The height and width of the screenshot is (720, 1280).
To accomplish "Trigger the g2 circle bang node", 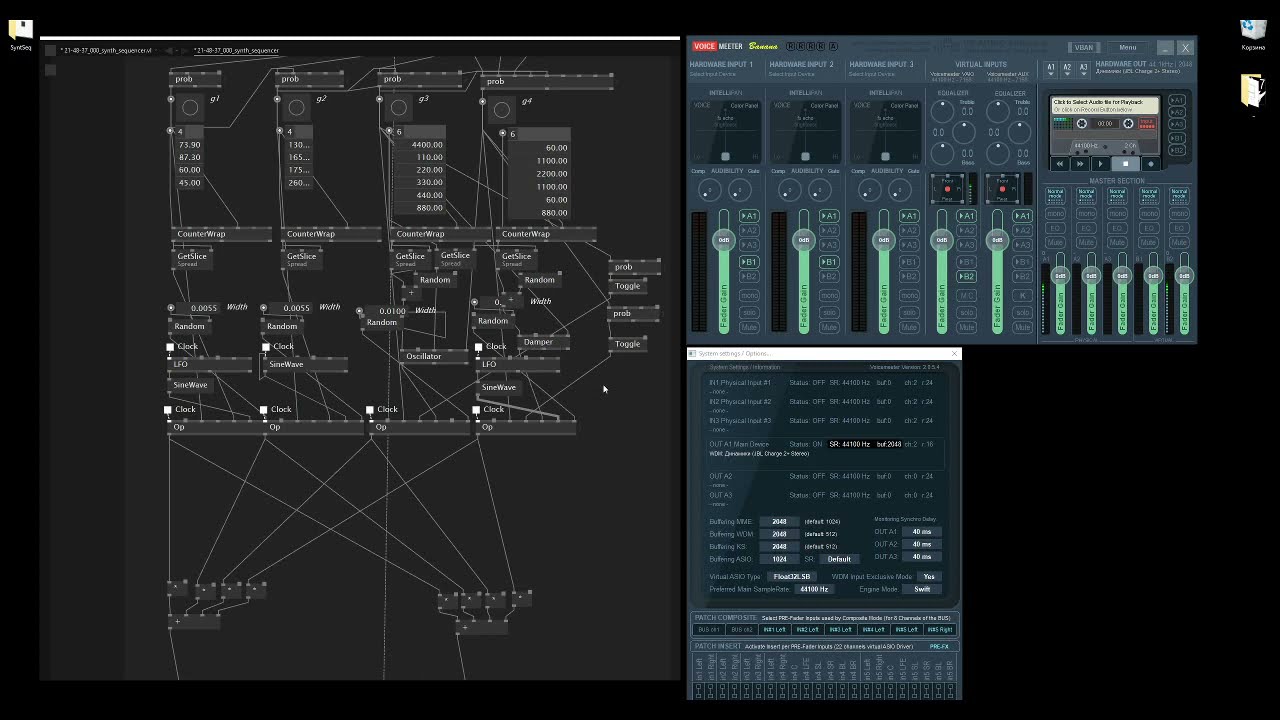I will pos(296,107).
